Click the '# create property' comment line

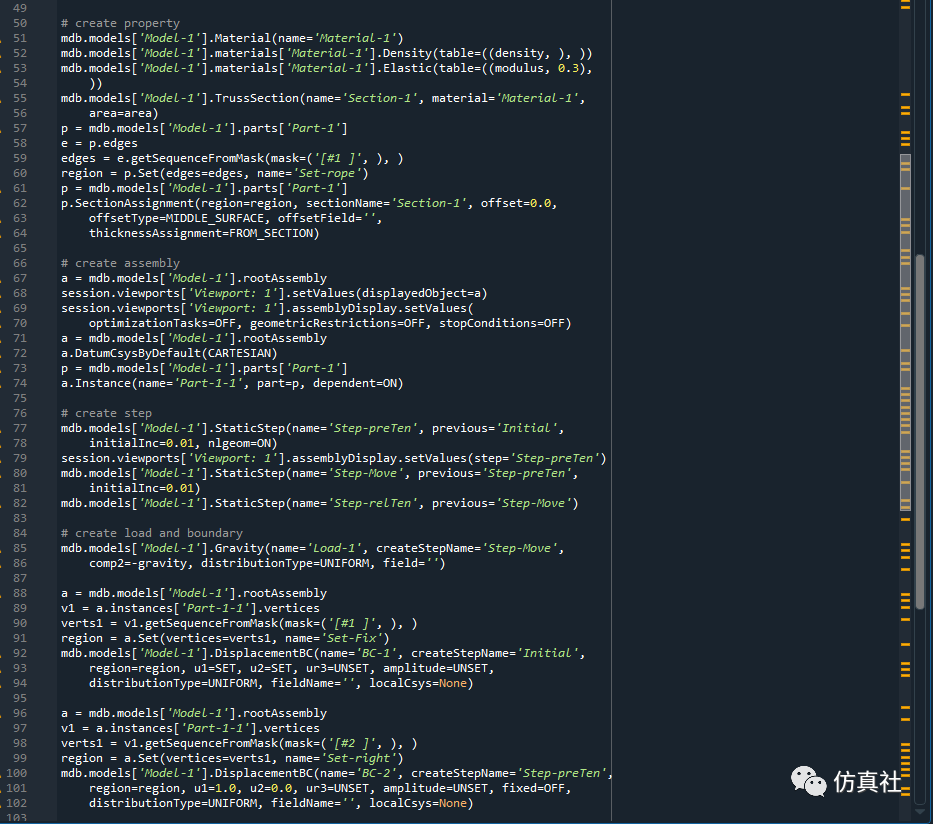(x=120, y=23)
